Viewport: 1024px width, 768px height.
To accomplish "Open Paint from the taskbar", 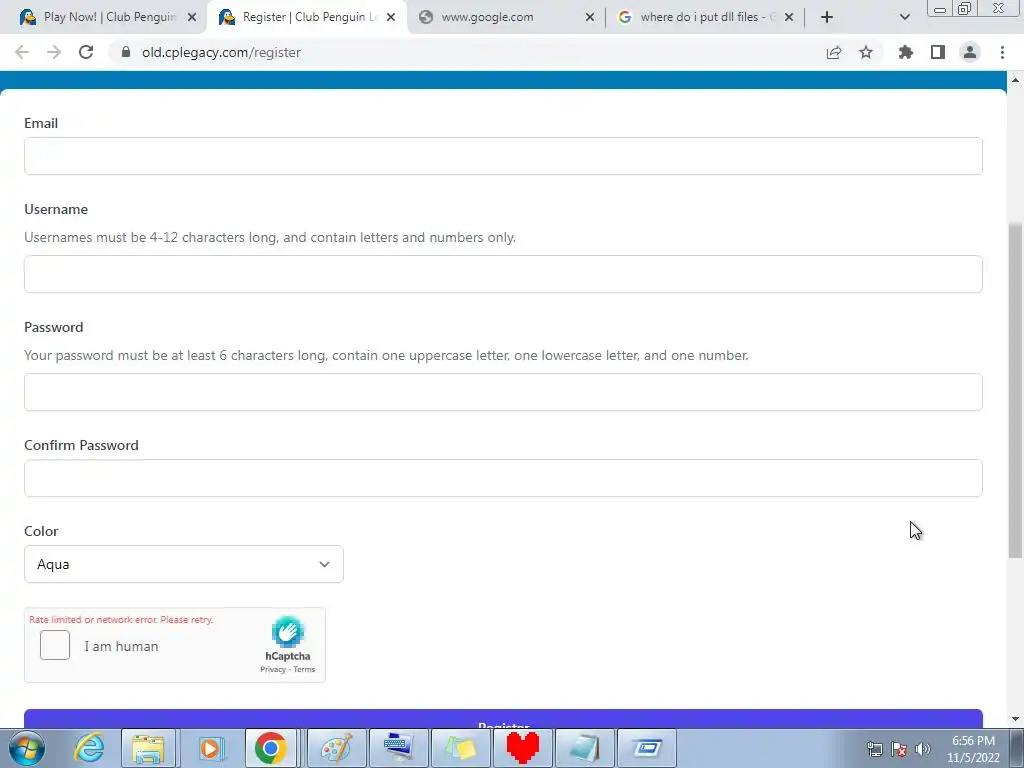I will point(336,748).
